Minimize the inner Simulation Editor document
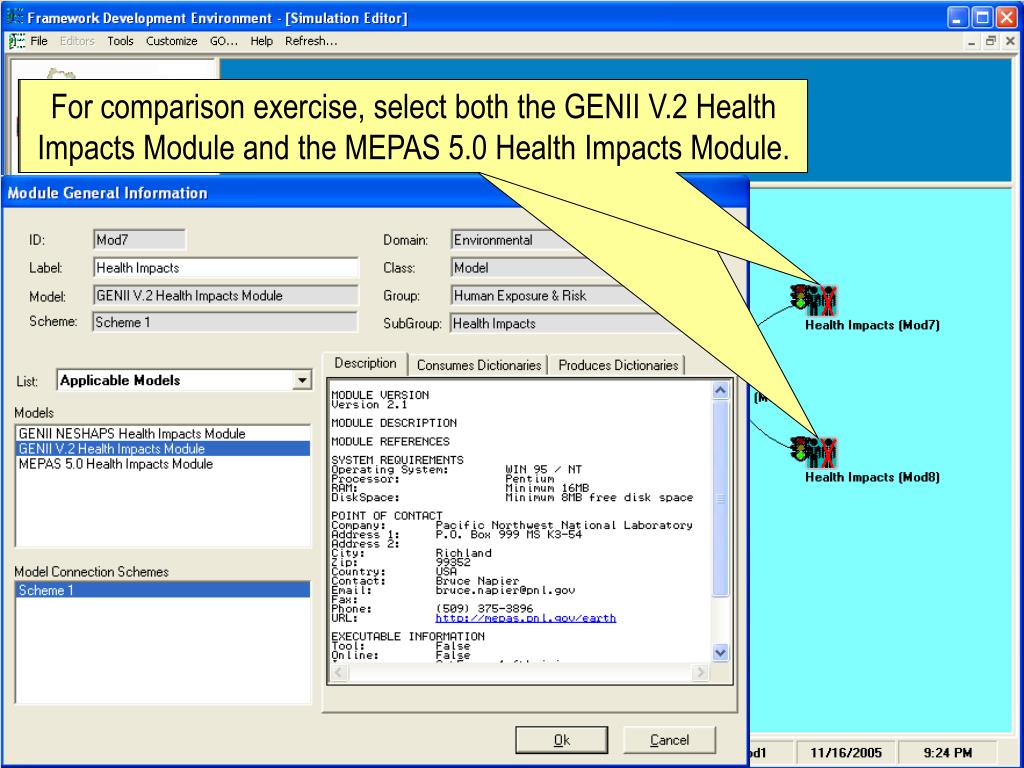 972,41
